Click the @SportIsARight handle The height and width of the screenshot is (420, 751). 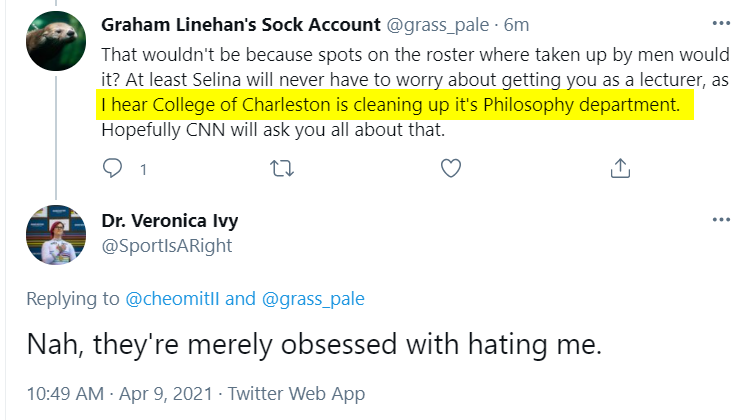tap(167, 246)
